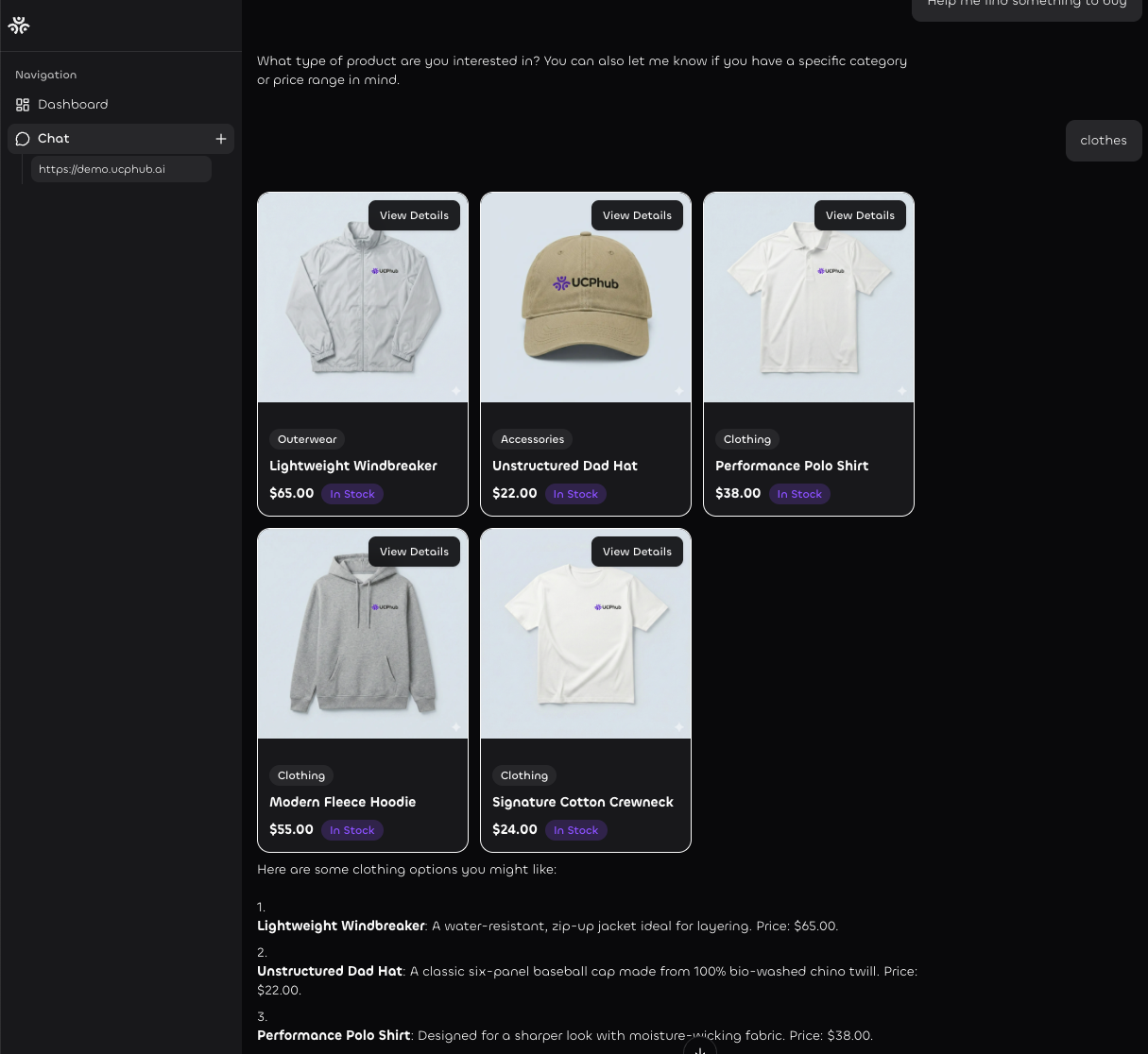The width and height of the screenshot is (1148, 1054).
Task: Click sparkle icon on Polo Shirt image
Action: coord(901,390)
